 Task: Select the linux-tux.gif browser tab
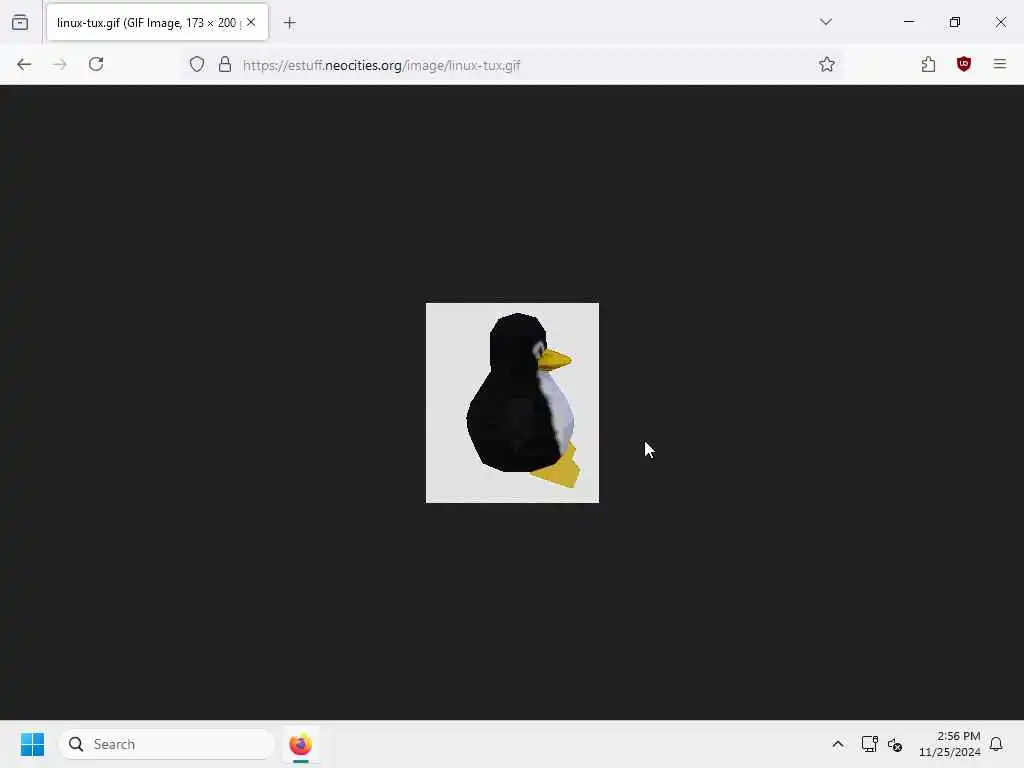157,23
